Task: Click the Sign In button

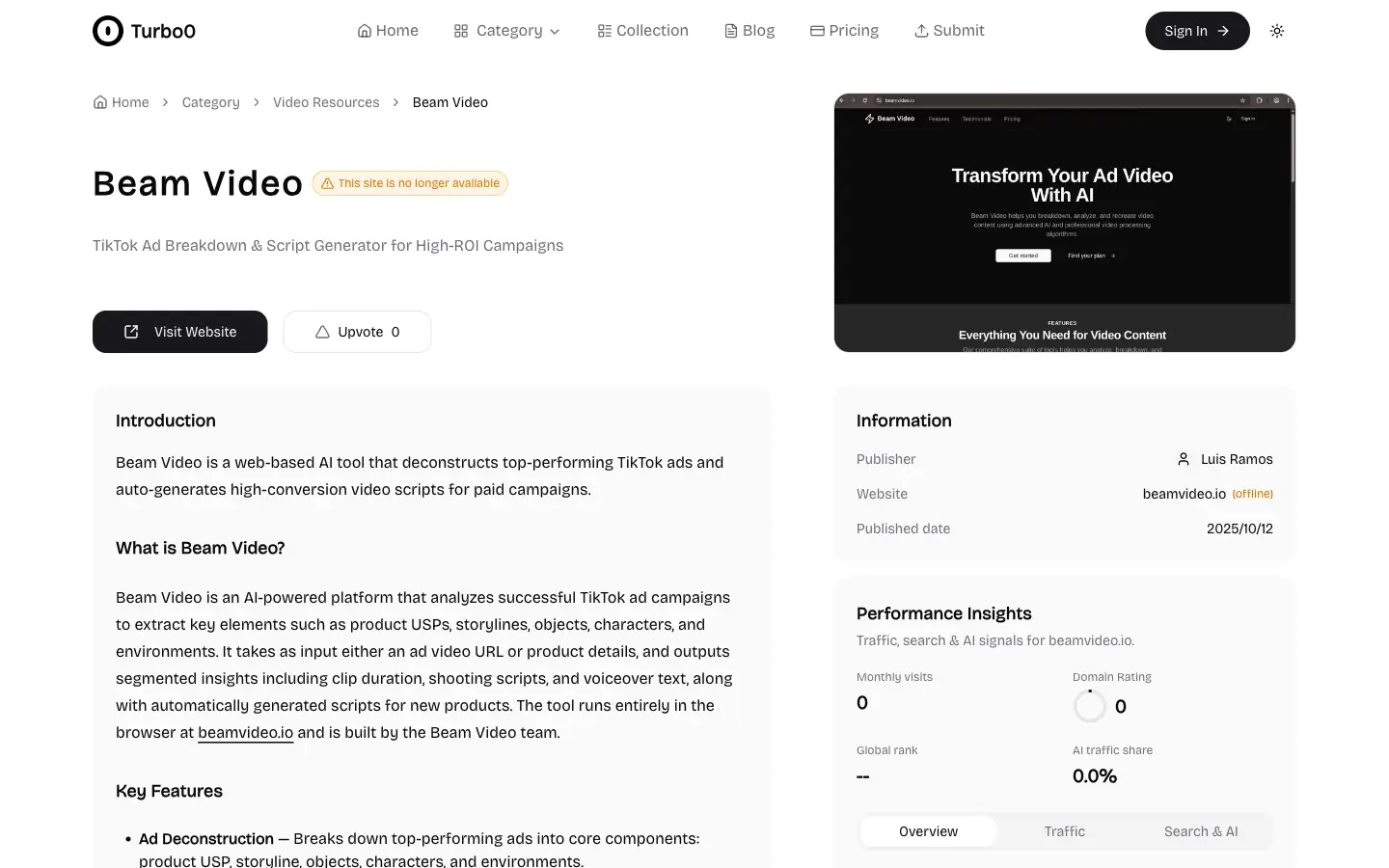Action: pos(1197,31)
